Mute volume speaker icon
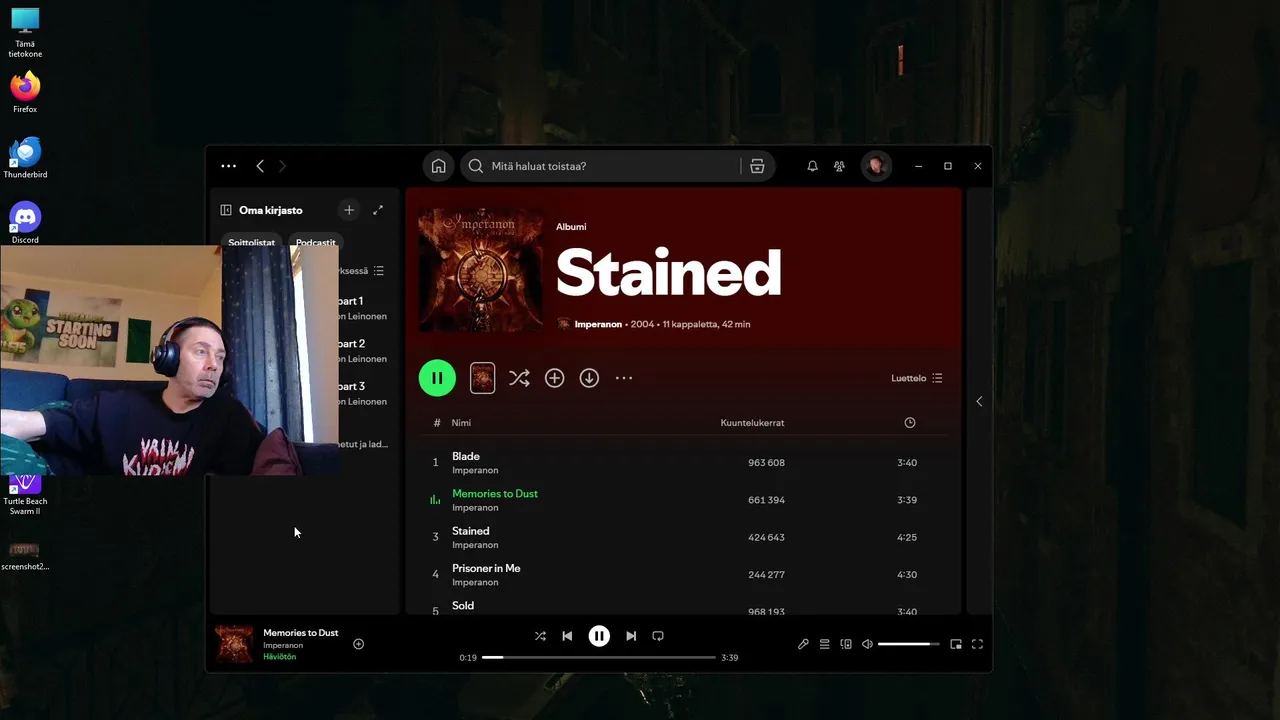This screenshot has width=1280, height=720. [x=867, y=644]
